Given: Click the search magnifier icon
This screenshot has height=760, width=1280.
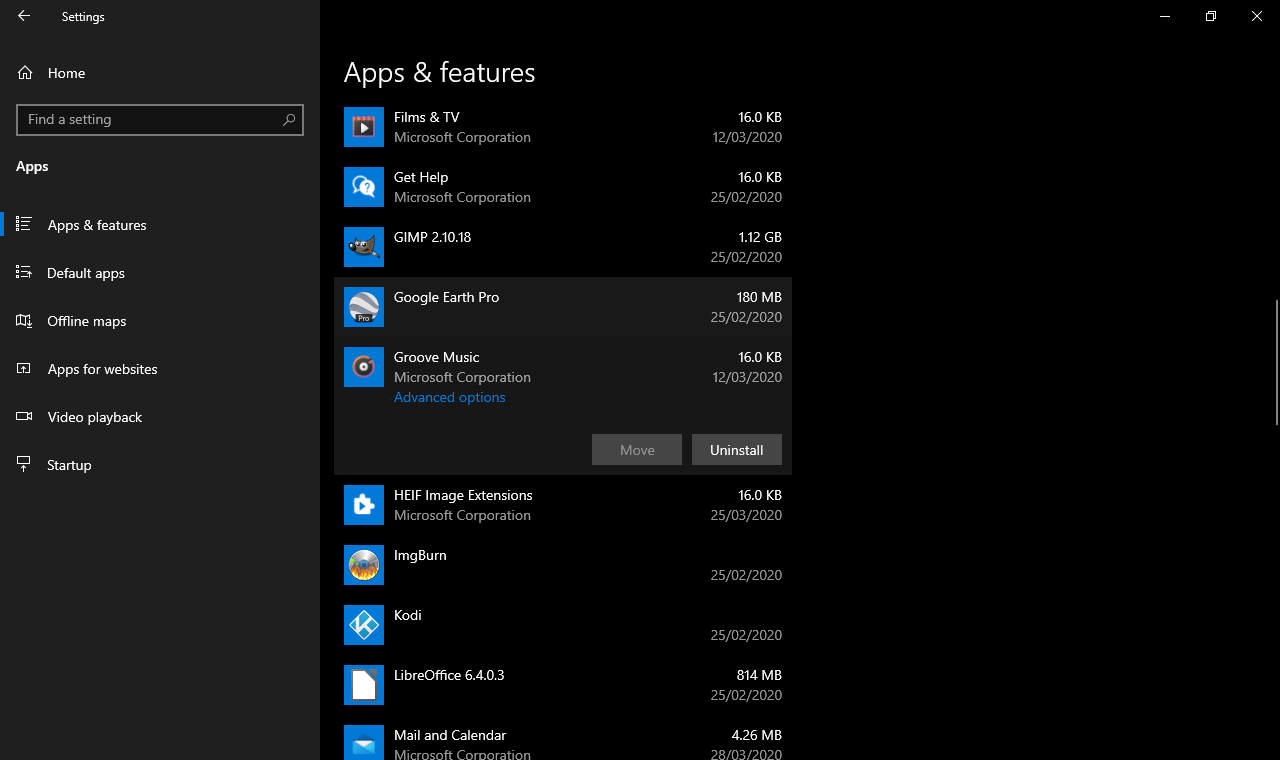Looking at the screenshot, I should (289, 120).
